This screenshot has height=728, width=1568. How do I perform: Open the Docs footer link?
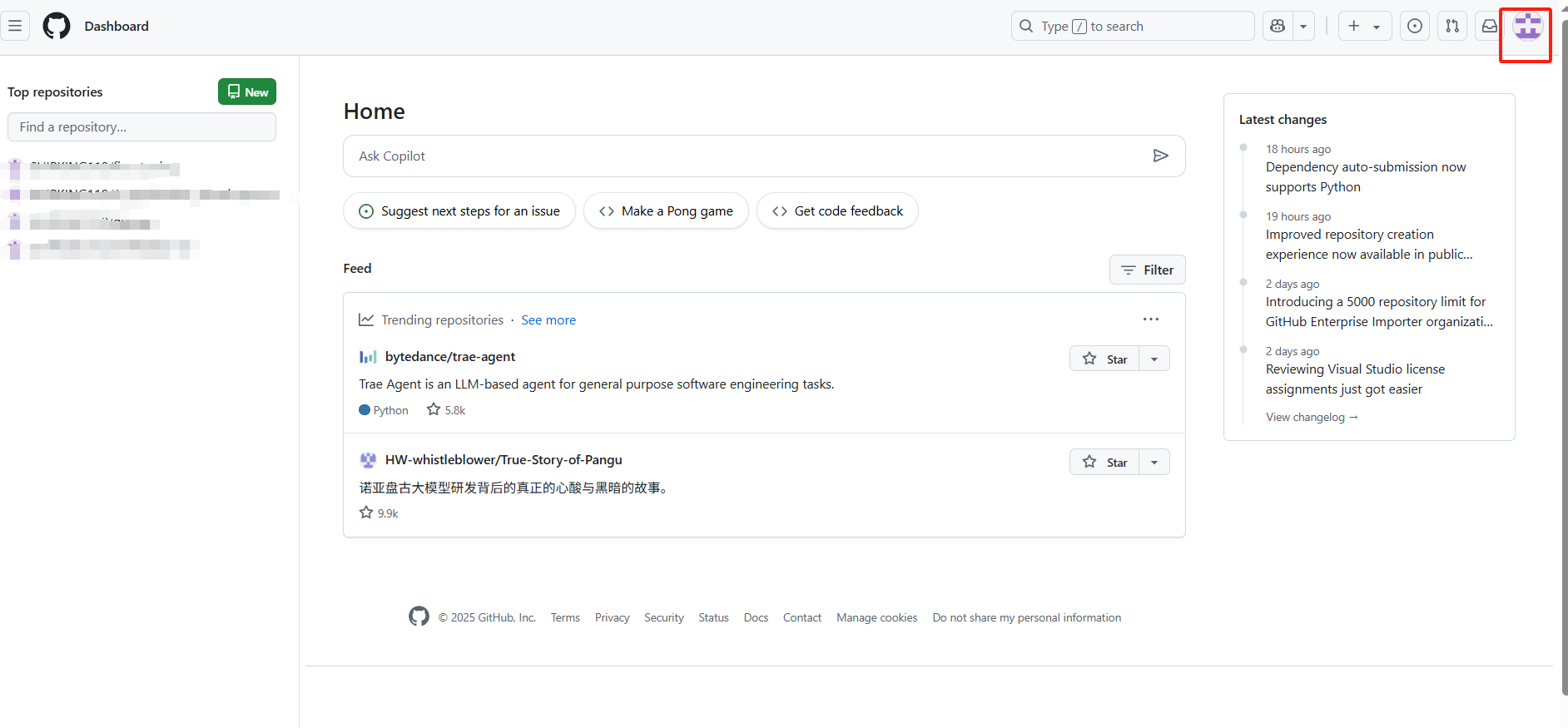756,617
